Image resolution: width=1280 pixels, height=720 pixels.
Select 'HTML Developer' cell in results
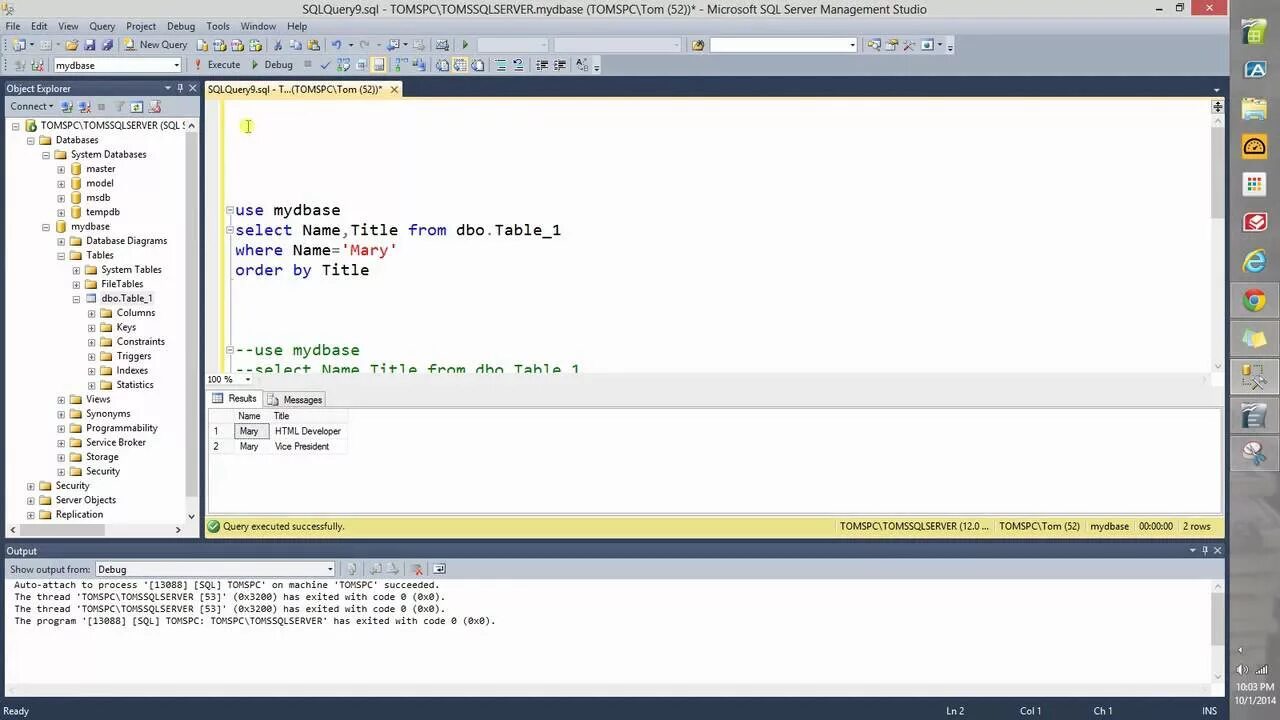click(308, 431)
